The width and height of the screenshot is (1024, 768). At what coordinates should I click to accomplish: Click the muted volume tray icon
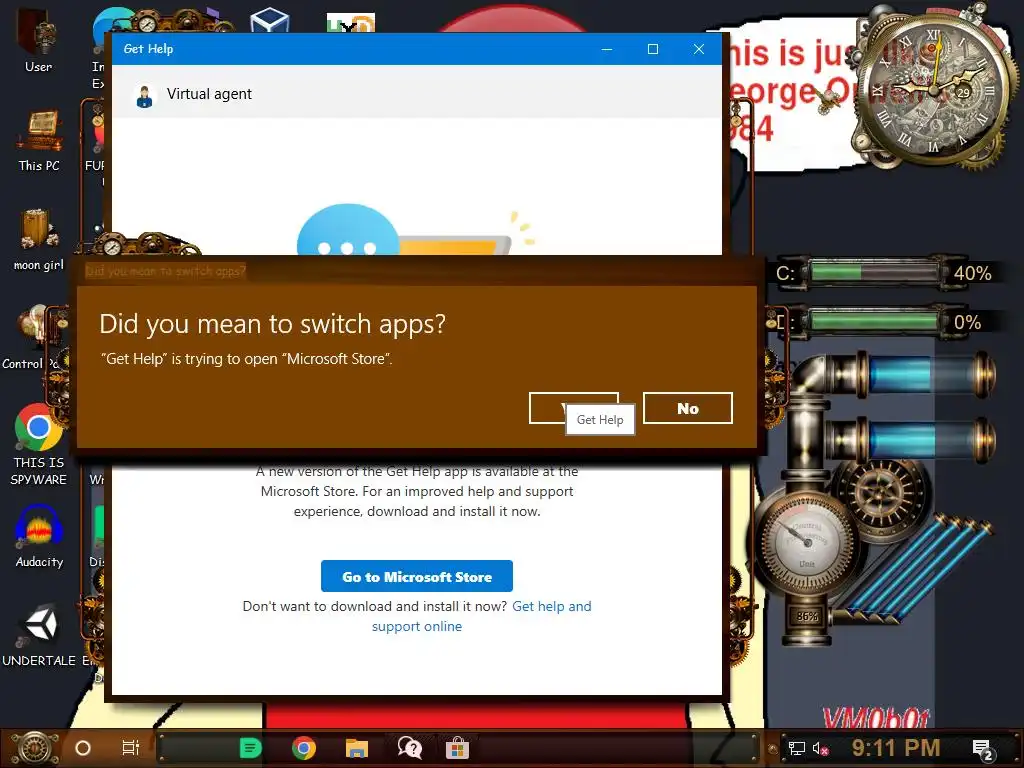tap(820, 748)
